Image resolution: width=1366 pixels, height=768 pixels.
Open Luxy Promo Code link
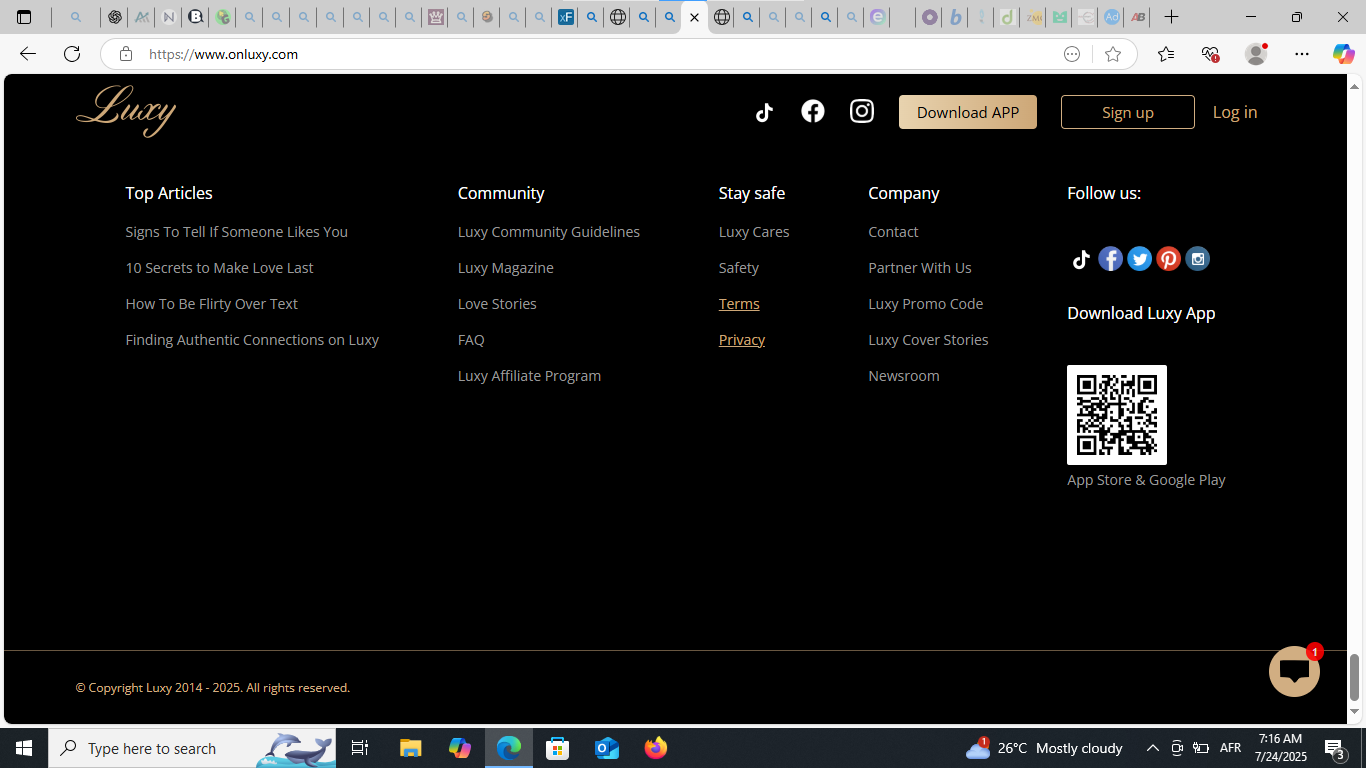click(x=926, y=304)
